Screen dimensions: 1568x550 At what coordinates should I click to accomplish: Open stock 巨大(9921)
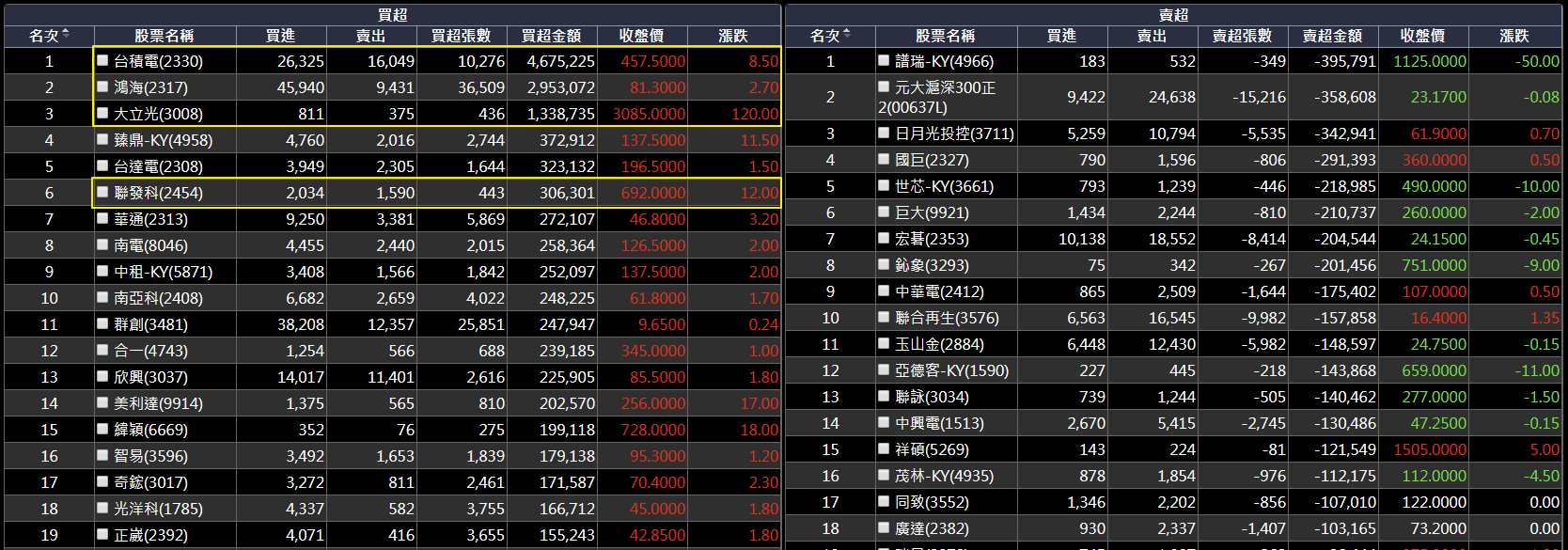[932, 212]
